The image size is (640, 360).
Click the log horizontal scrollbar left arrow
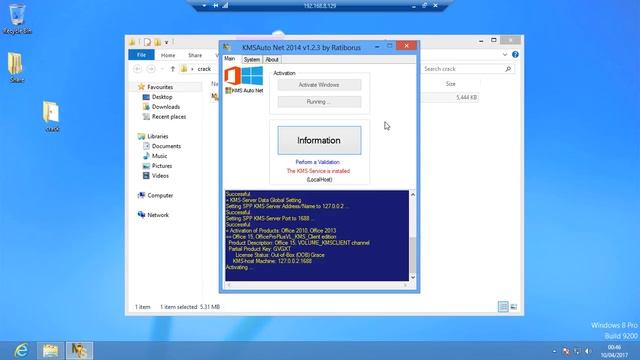click(229, 285)
